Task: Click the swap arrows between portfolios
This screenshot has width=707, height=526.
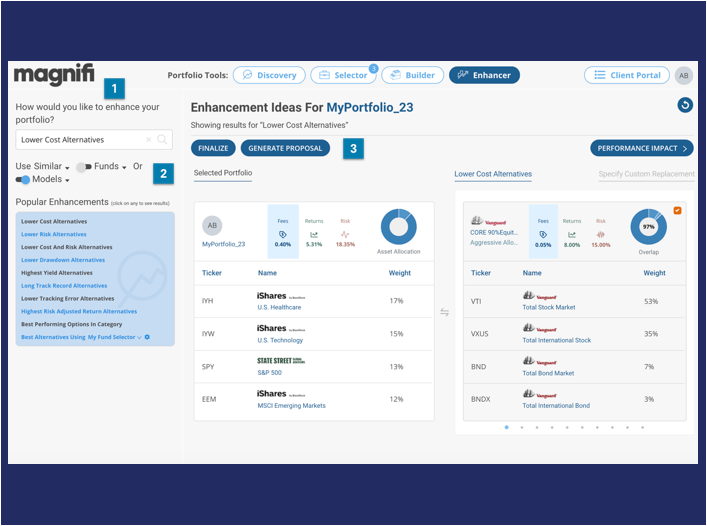Action: [x=445, y=312]
